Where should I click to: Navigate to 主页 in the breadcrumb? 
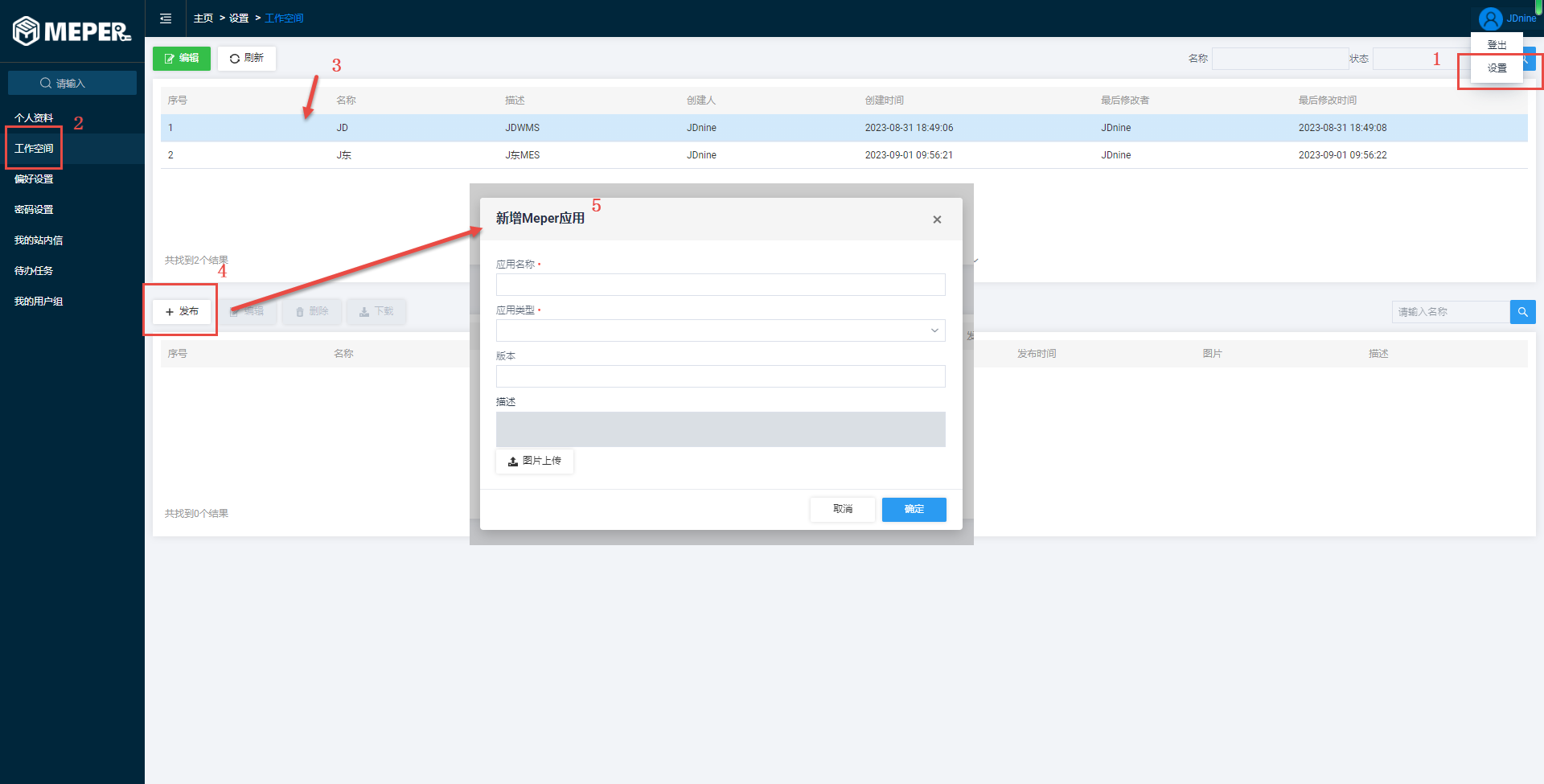(203, 18)
